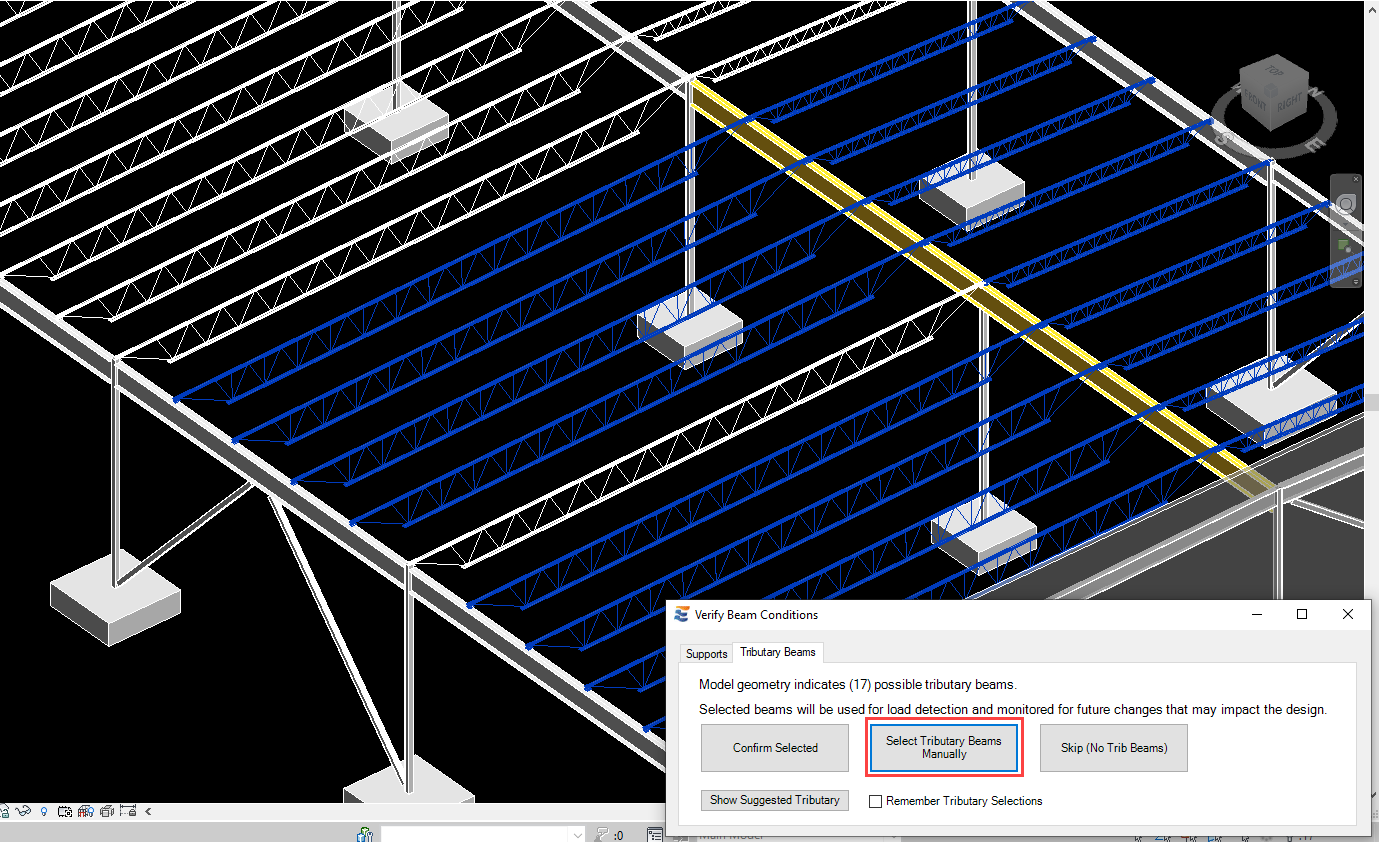Click the Temporary Hide/Isolate sunglasses icon

[x=24, y=812]
